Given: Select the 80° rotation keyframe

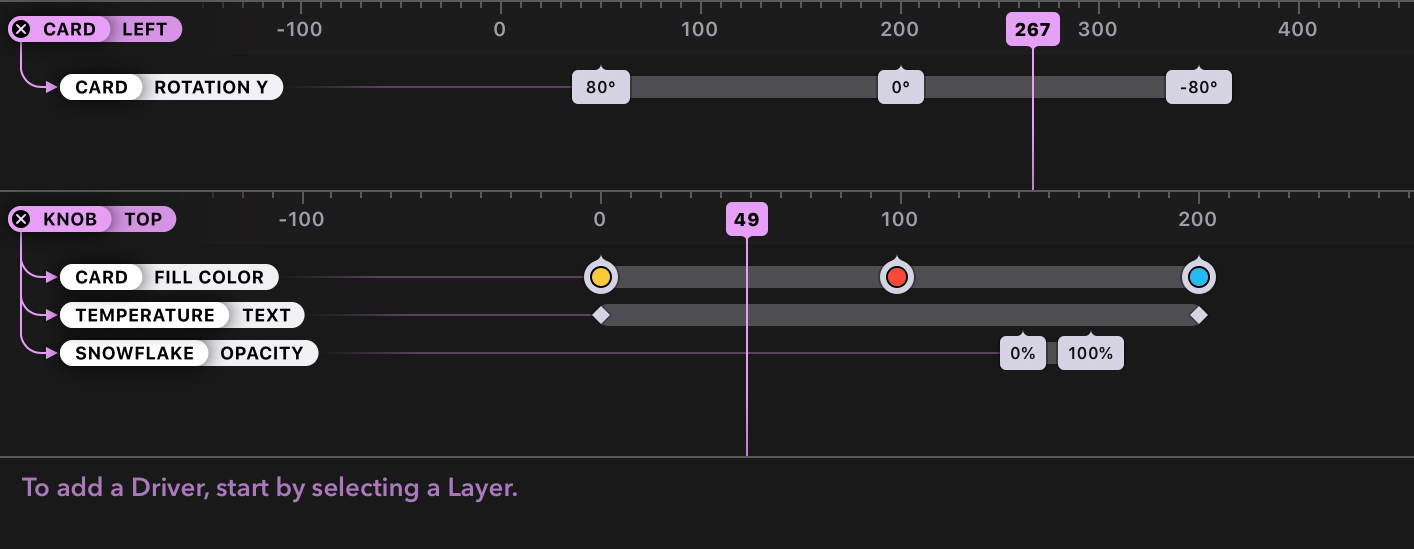Looking at the screenshot, I should point(601,87).
